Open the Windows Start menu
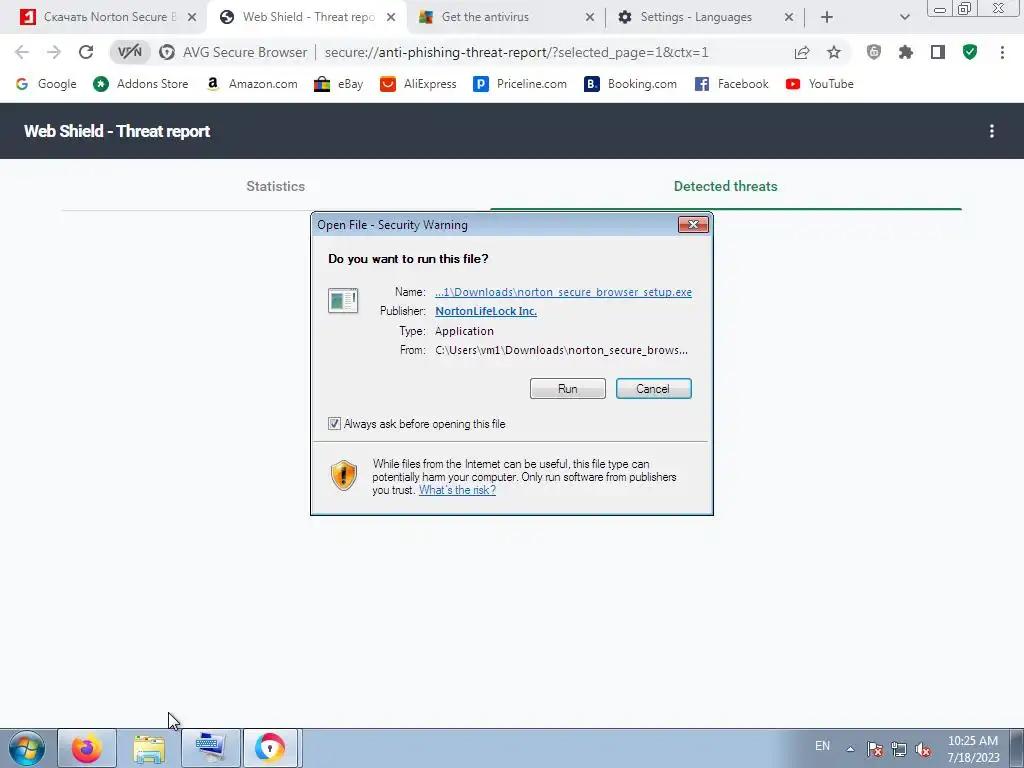Viewport: 1024px width, 768px height. [x=27, y=748]
